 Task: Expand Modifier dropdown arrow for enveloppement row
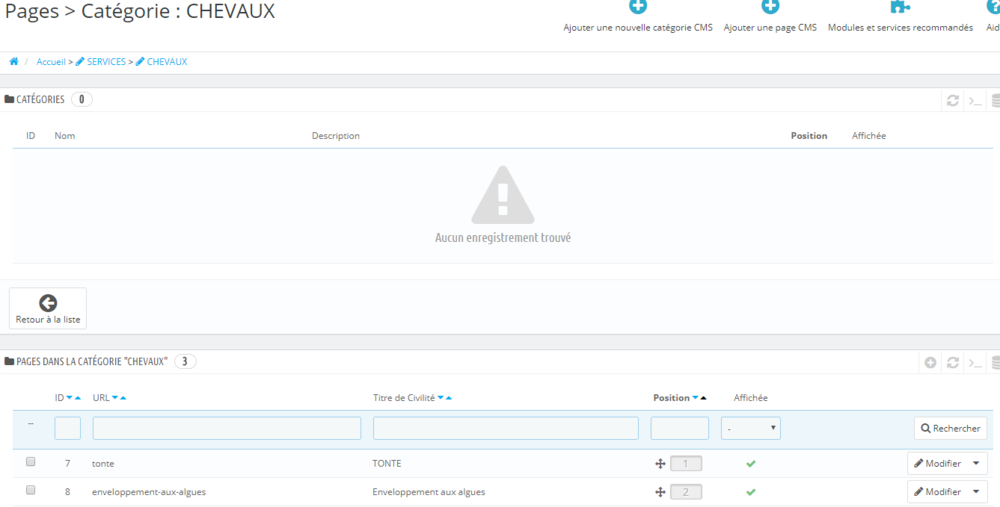coord(976,492)
